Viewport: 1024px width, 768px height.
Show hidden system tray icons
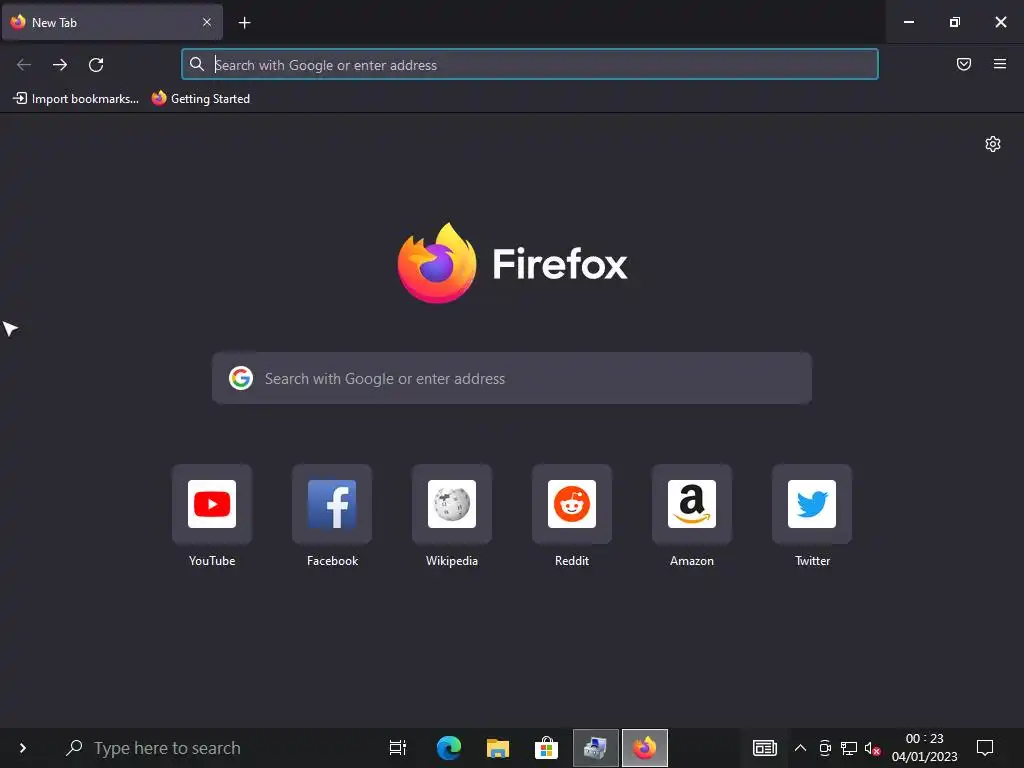[x=800, y=748]
